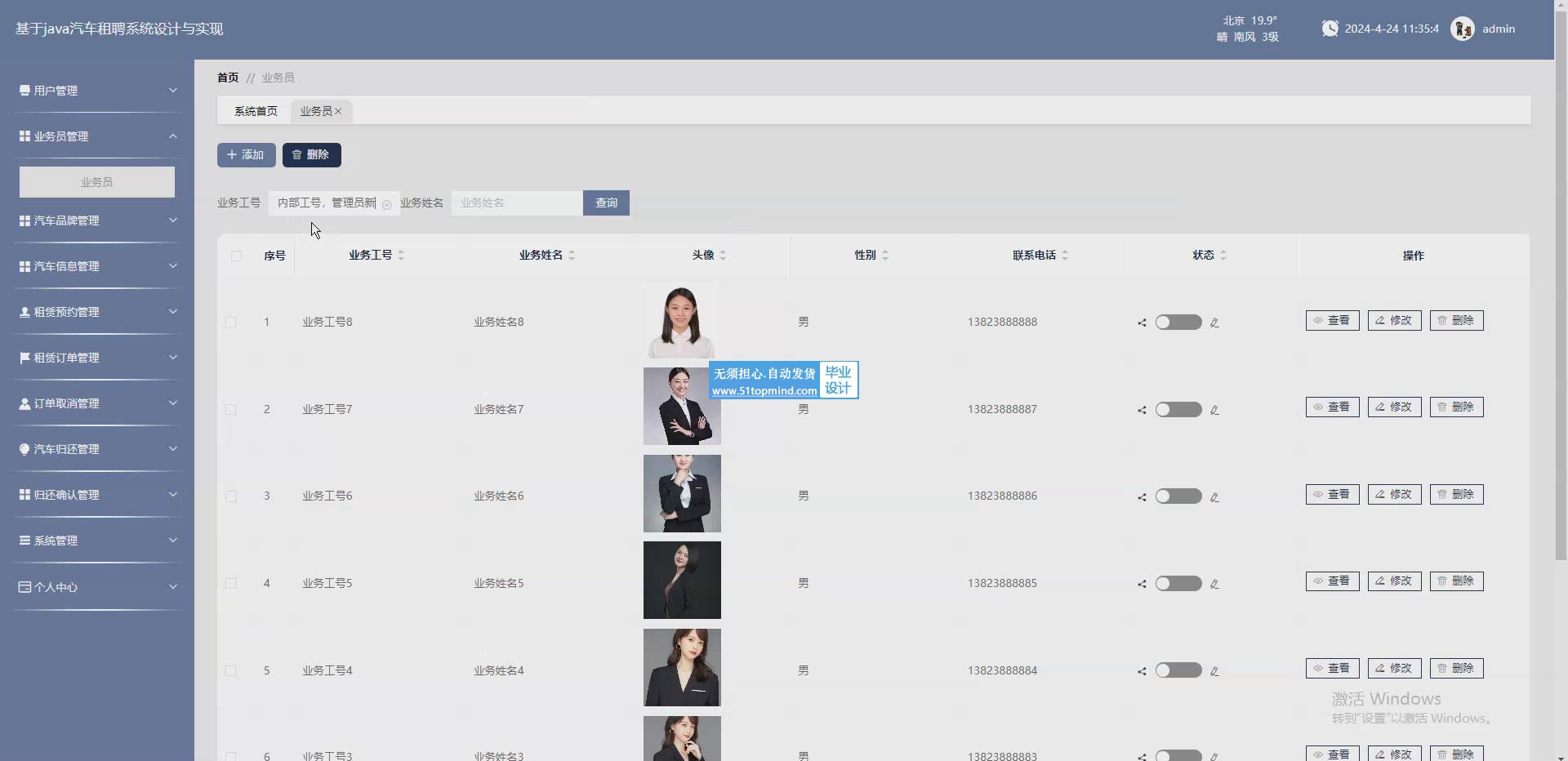Click the share icon in row 业务工号6
1568x761 pixels.
[x=1142, y=497]
